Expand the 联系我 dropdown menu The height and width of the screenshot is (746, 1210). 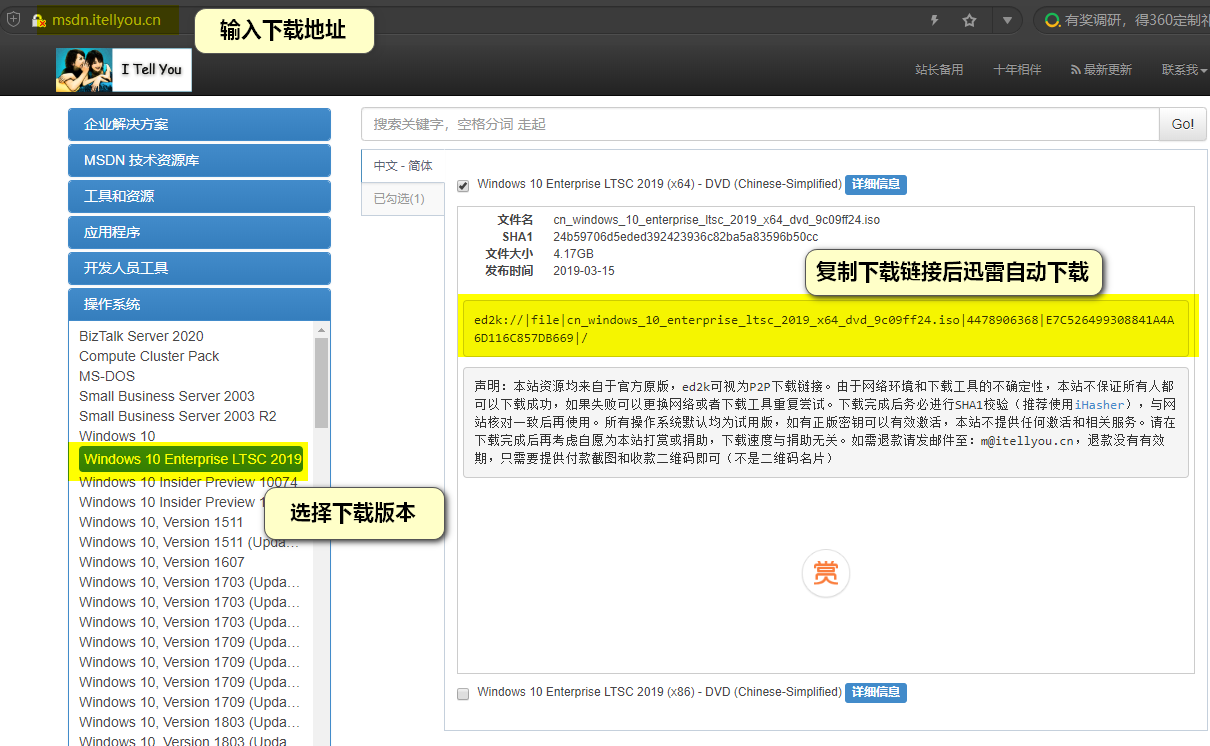1184,70
